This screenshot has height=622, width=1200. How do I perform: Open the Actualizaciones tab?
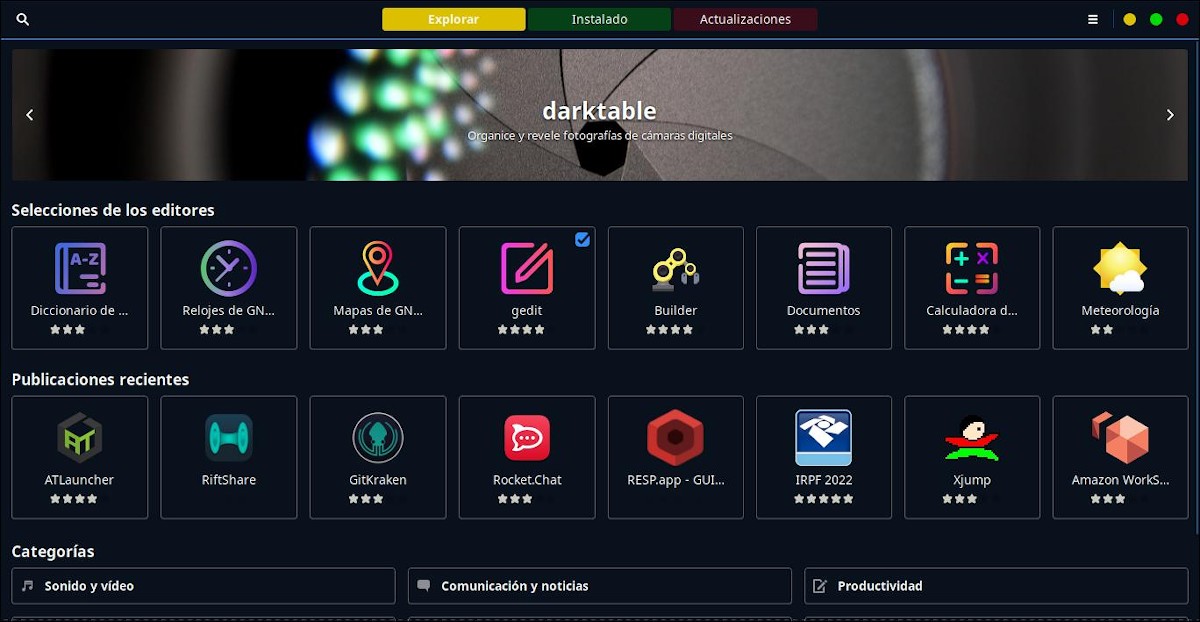(745, 19)
